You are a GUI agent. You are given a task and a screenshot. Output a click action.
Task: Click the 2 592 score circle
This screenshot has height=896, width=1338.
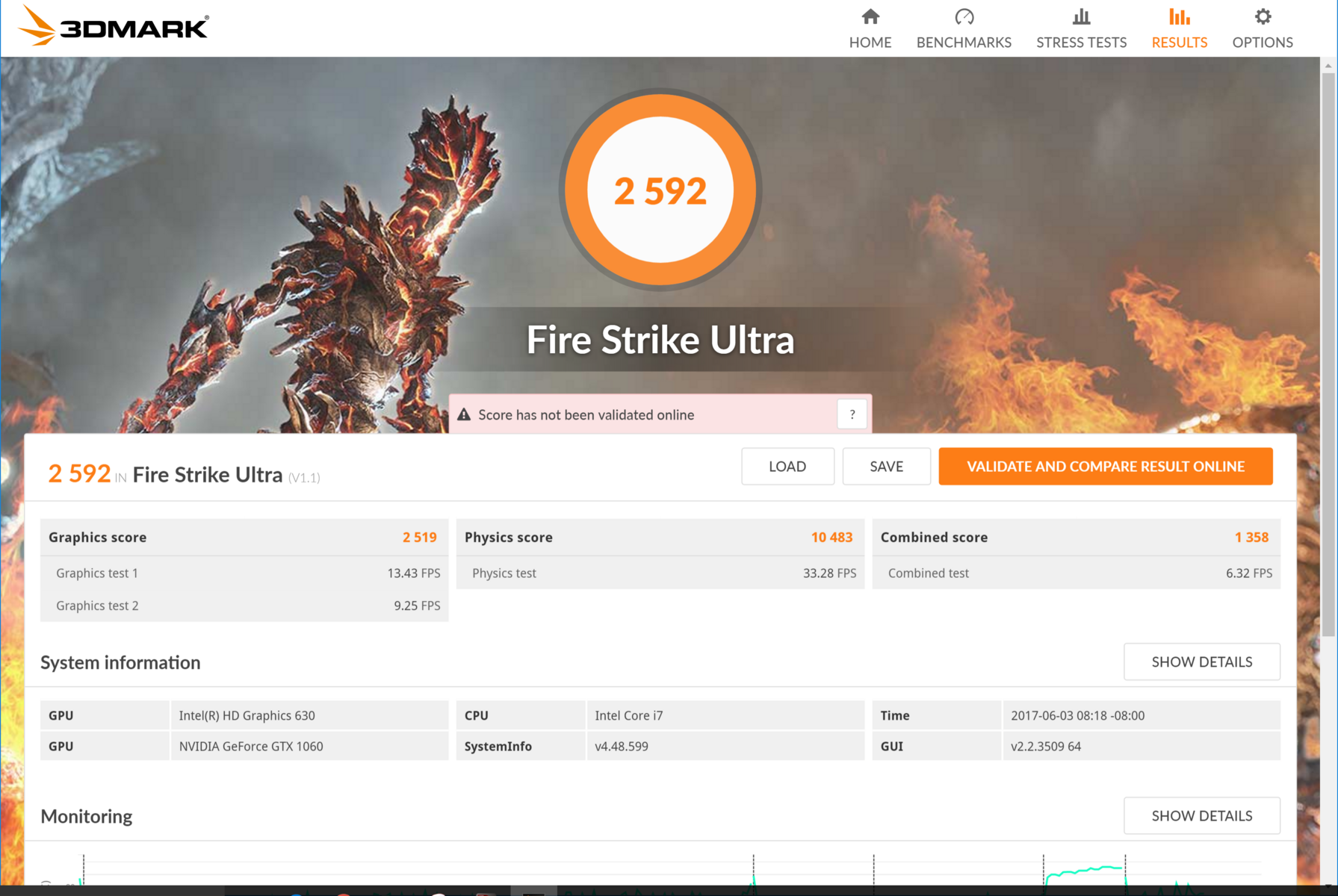[660, 190]
